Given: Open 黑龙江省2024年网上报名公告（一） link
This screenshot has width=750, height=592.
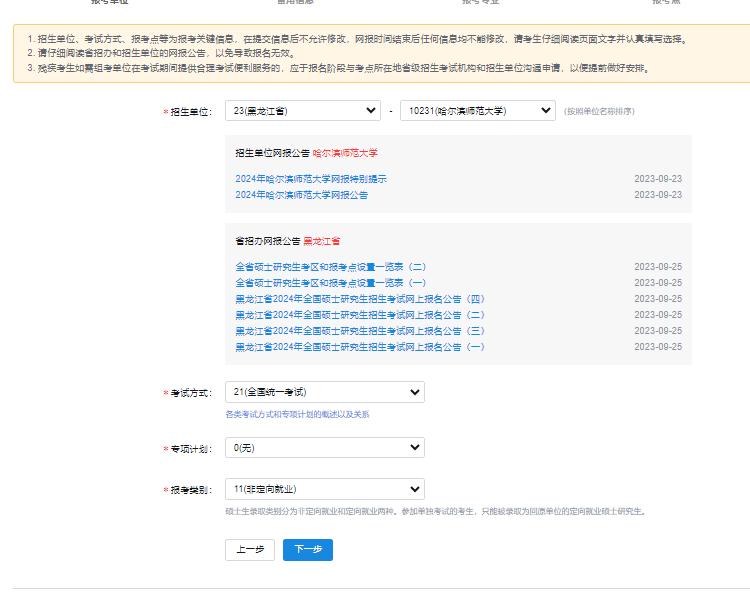Looking at the screenshot, I should click(x=360, y=347).
